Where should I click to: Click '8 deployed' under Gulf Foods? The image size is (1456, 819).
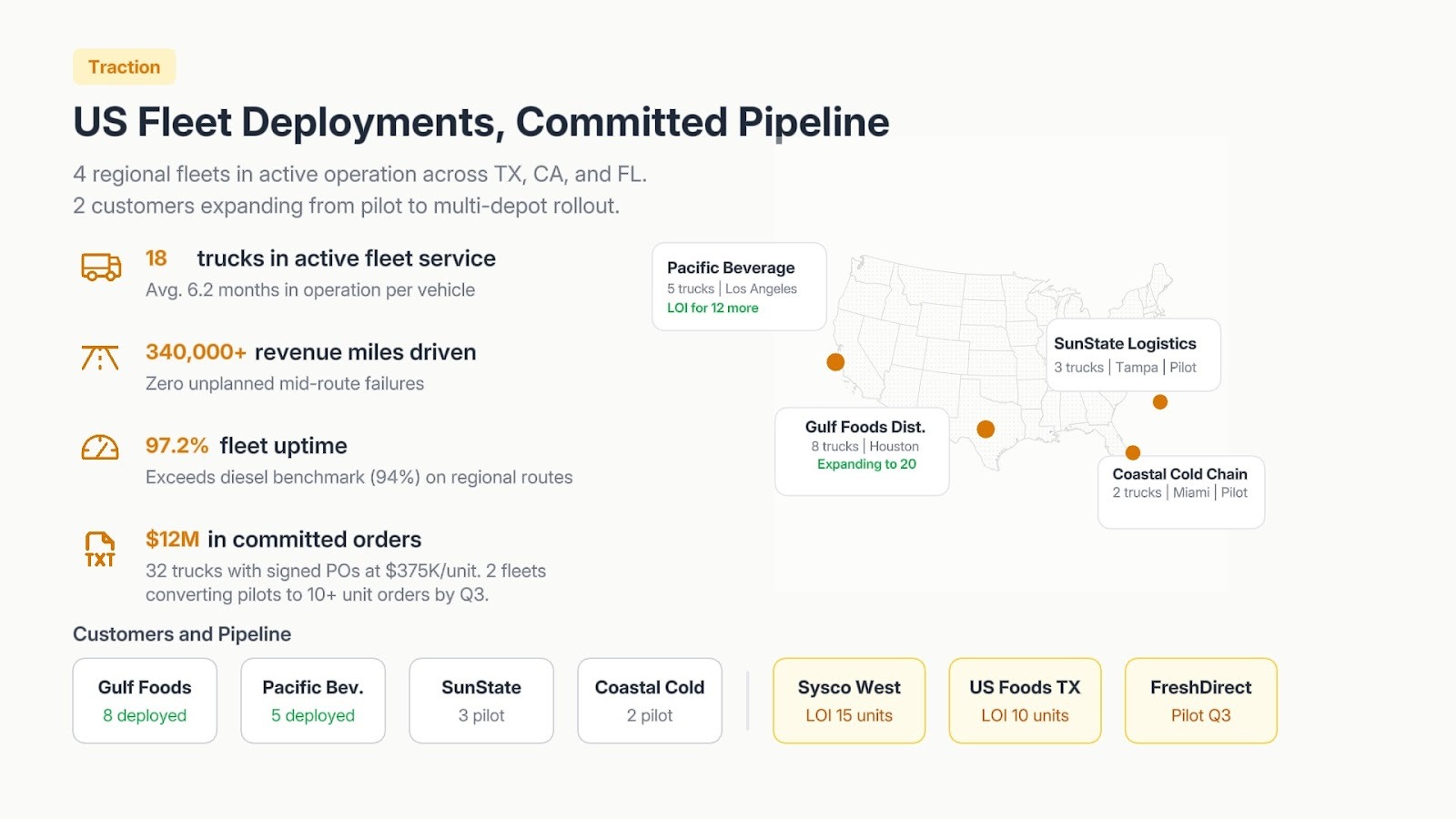(x=145, y=715)
